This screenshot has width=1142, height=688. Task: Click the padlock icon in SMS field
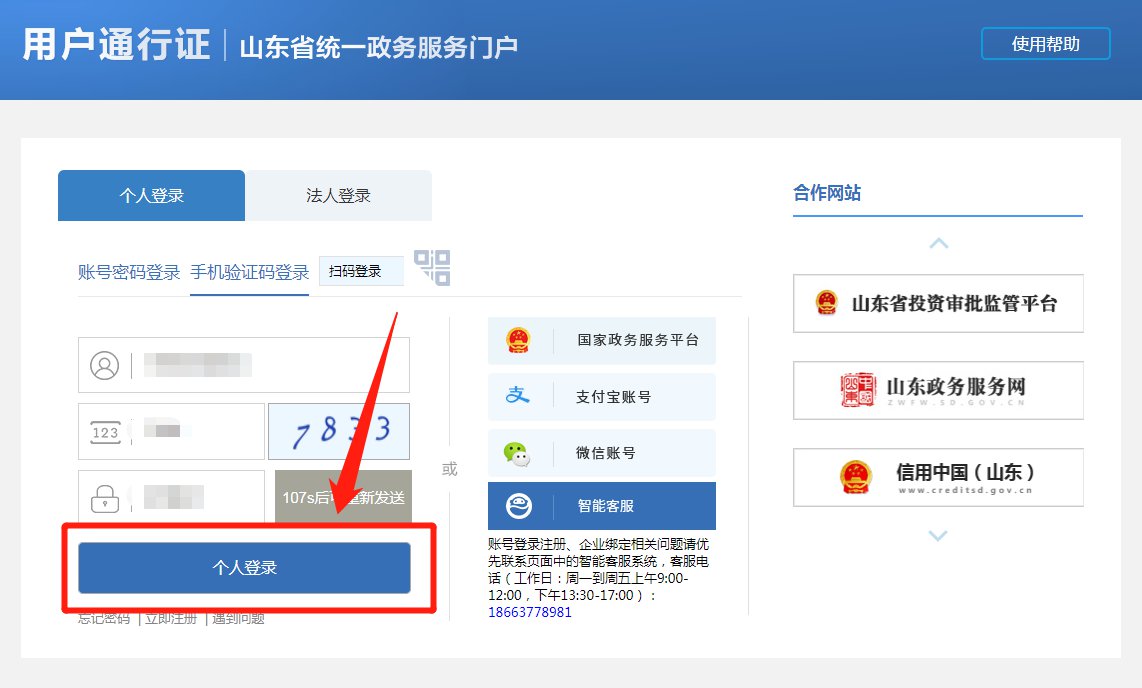(x=105, y=499)
